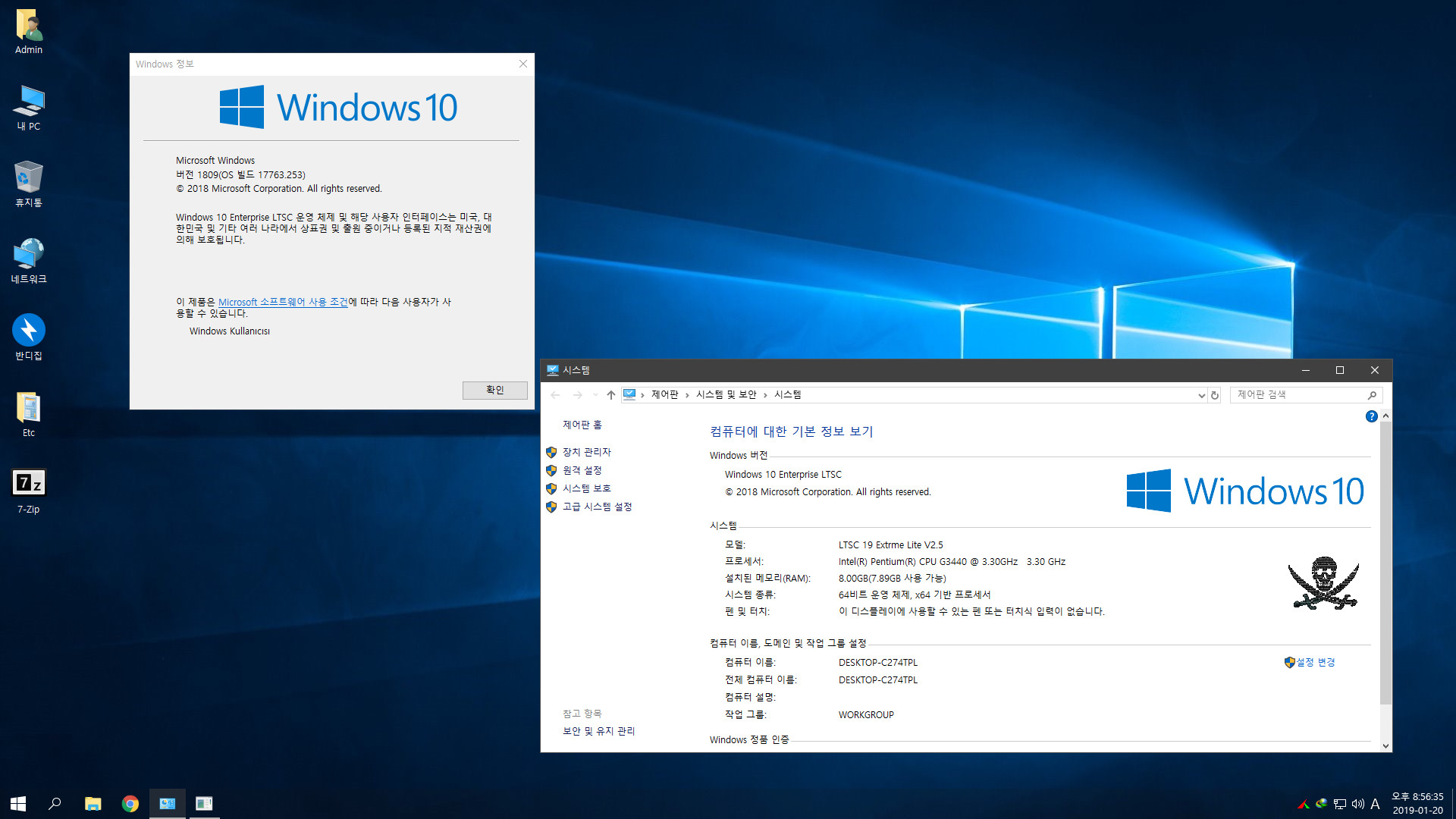
Task: Open the taskbar clock and date
Action: (1417, 803)
